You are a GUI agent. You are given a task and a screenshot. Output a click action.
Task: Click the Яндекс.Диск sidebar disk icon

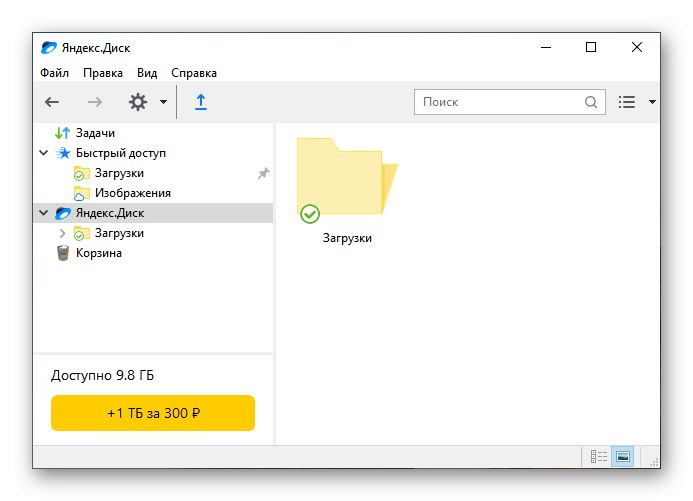[x=63, y=213]
